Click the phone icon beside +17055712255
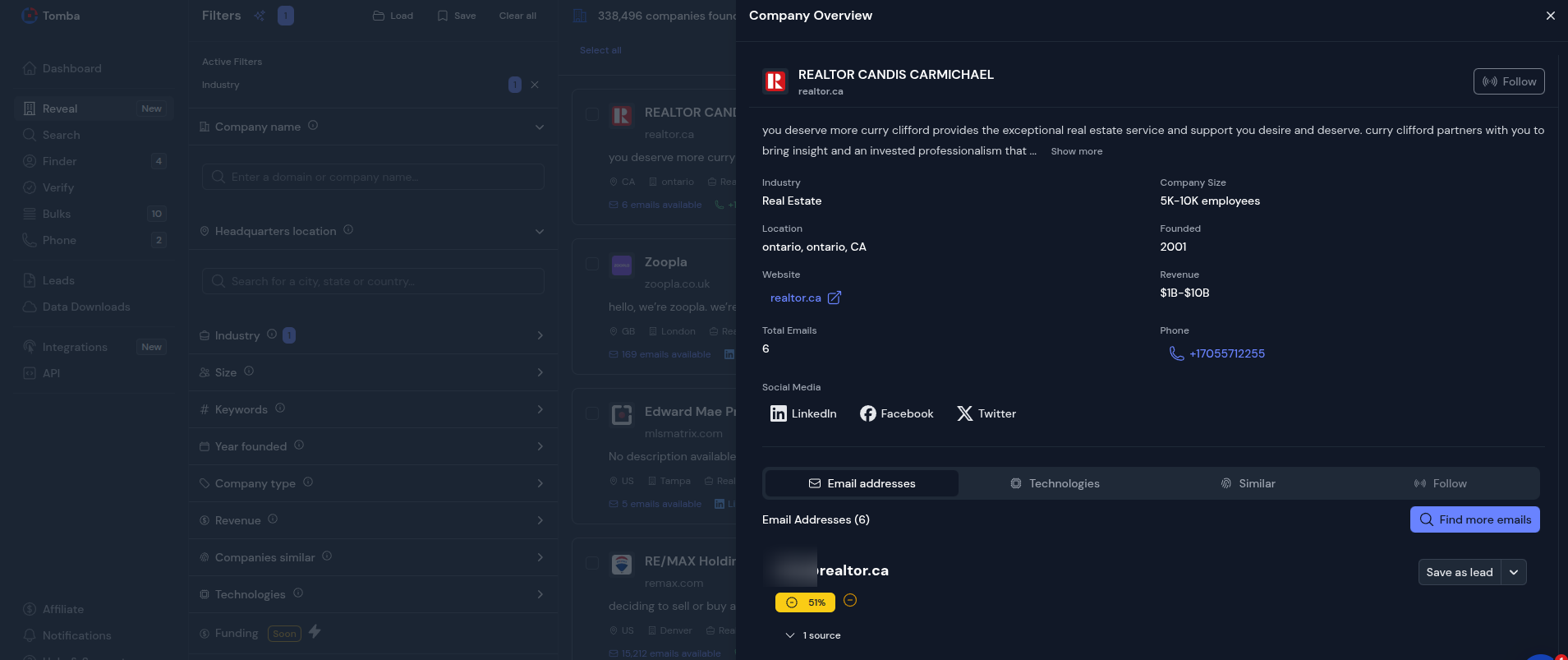Viewport: 1568px width, 660px height. coord(1176,353)
